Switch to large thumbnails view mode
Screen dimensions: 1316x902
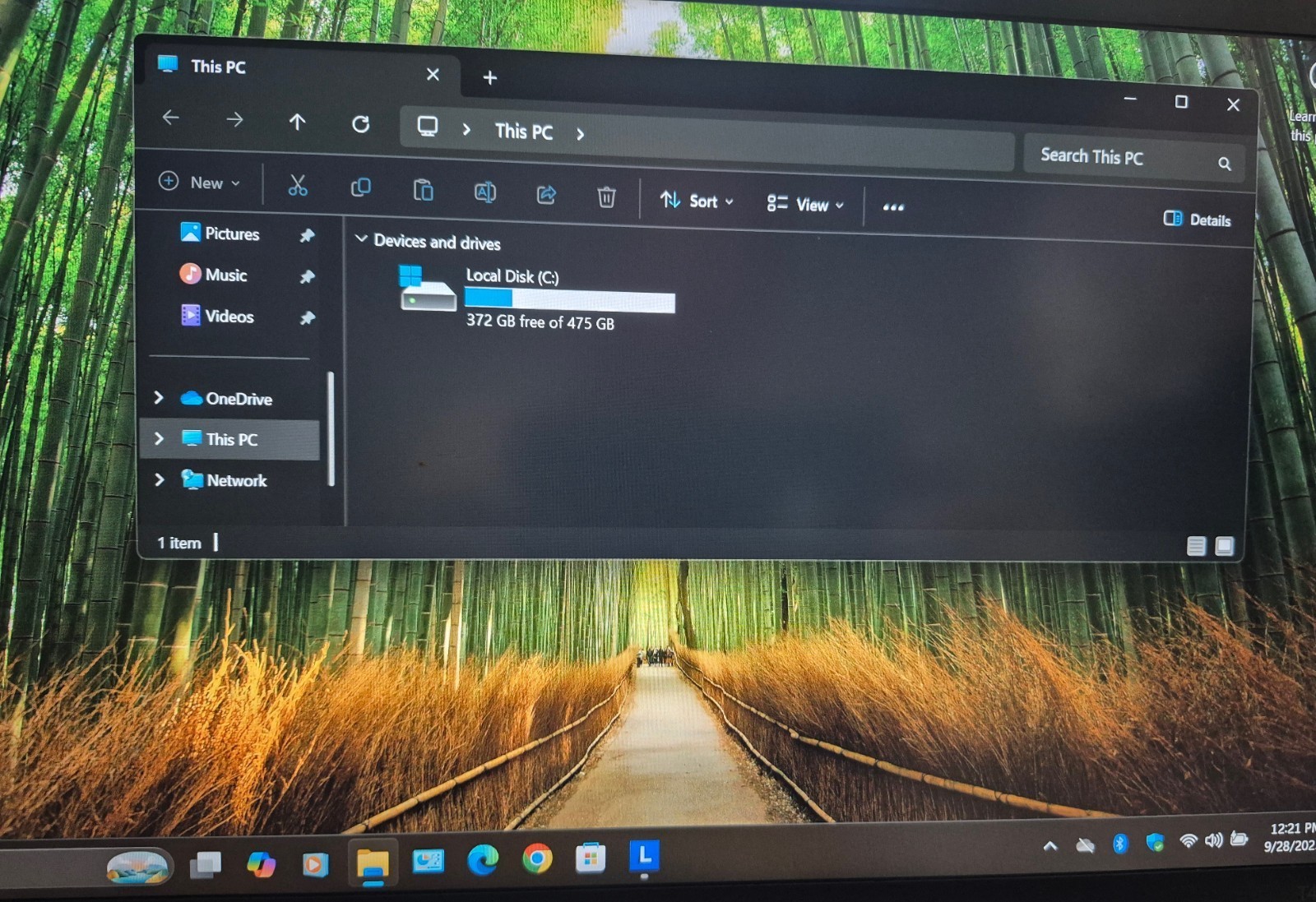1224,546
